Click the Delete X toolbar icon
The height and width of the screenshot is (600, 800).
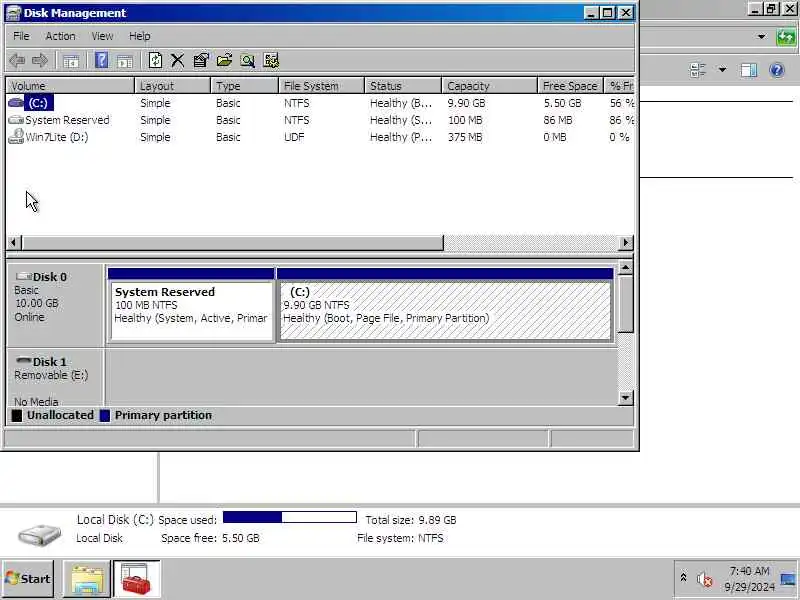tap(178, 61)
